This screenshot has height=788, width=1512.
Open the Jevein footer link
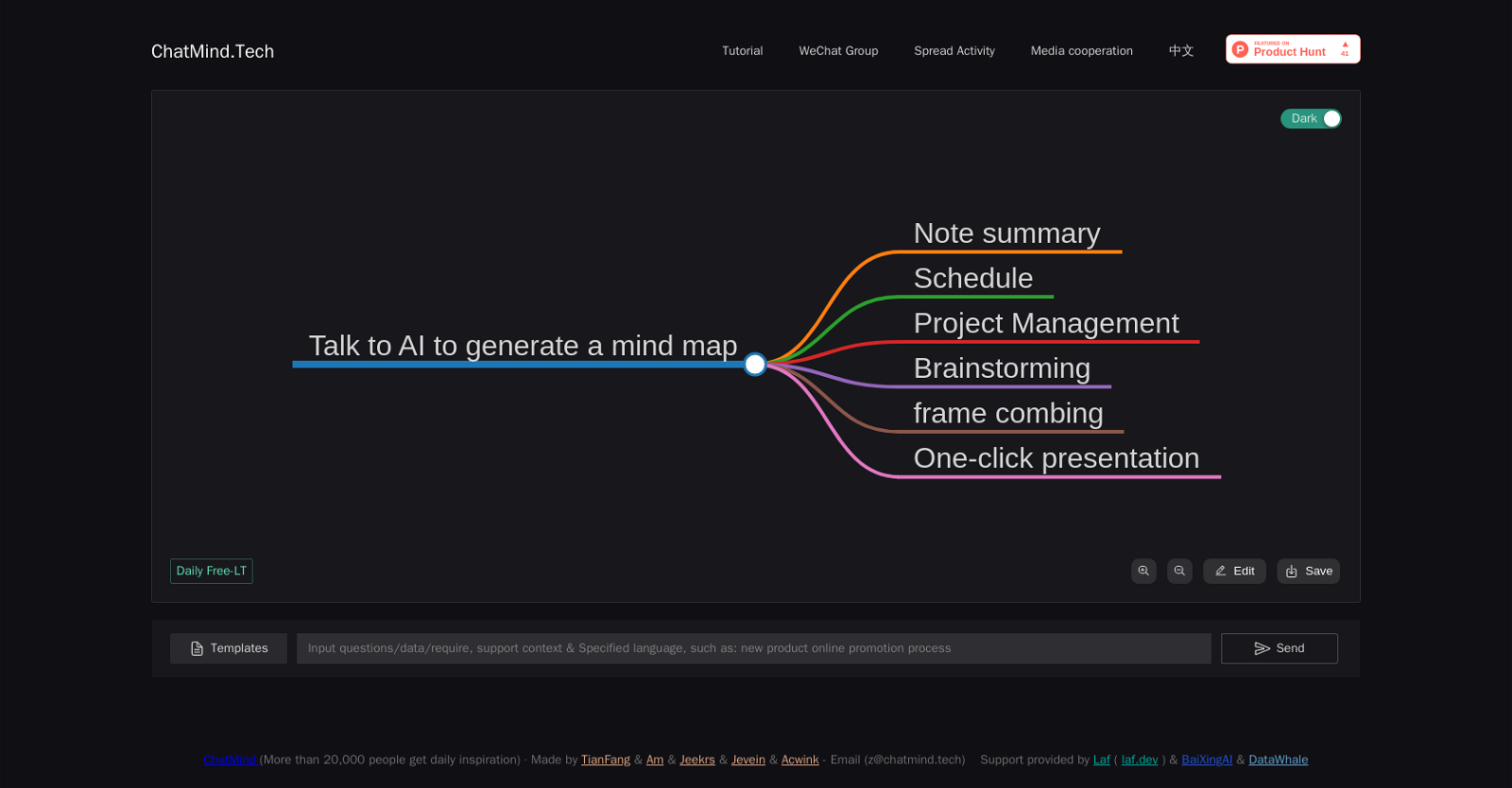coord(748,760)
